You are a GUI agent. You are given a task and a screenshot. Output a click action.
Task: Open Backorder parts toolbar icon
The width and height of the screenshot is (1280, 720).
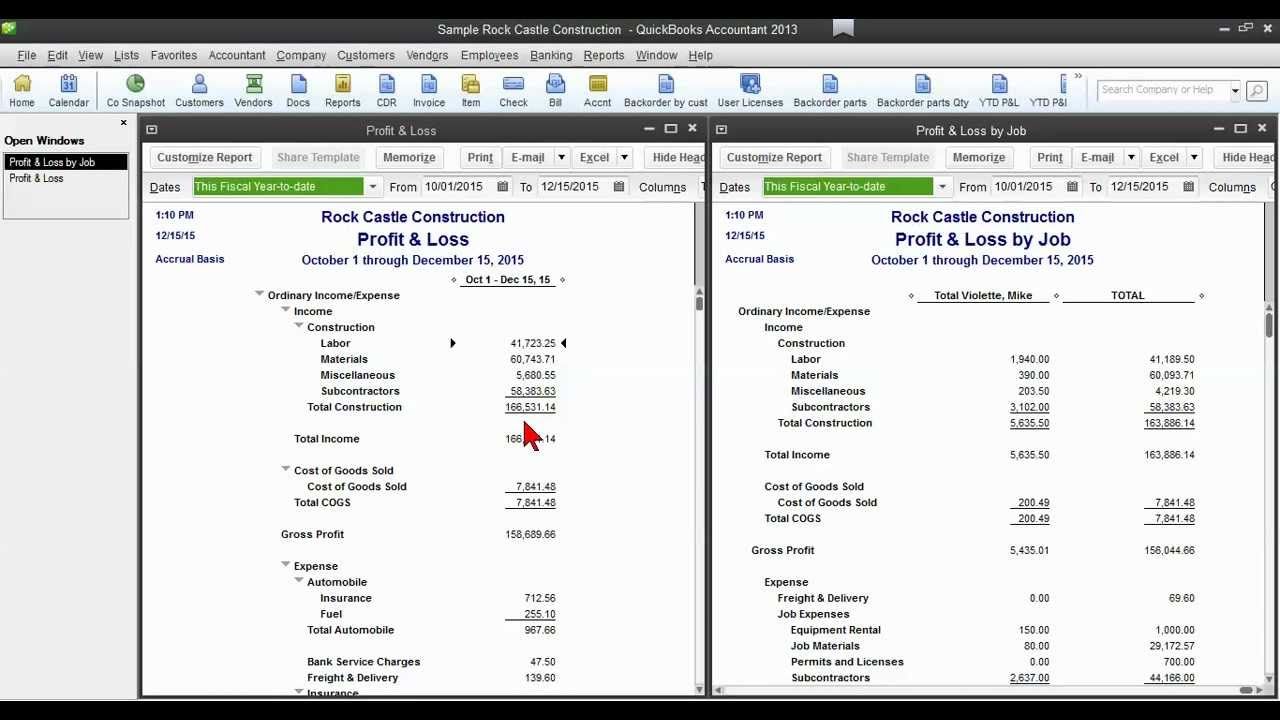[830, 90]
